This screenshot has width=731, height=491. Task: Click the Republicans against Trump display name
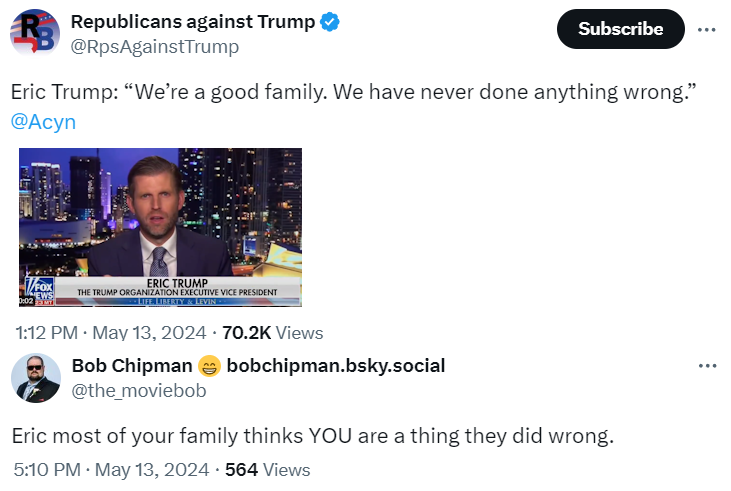click(192, 22)
